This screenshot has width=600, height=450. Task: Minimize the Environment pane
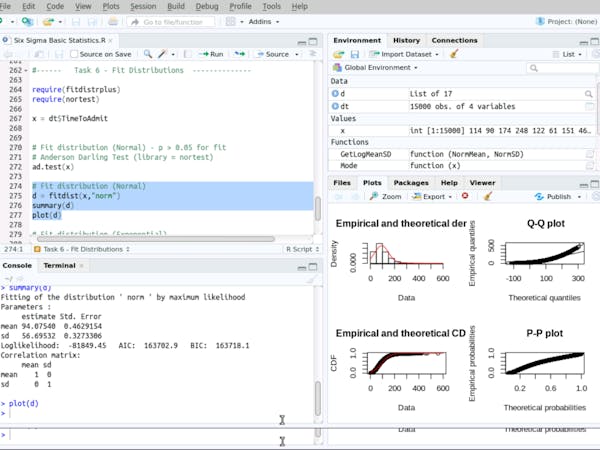click(584, 42)
